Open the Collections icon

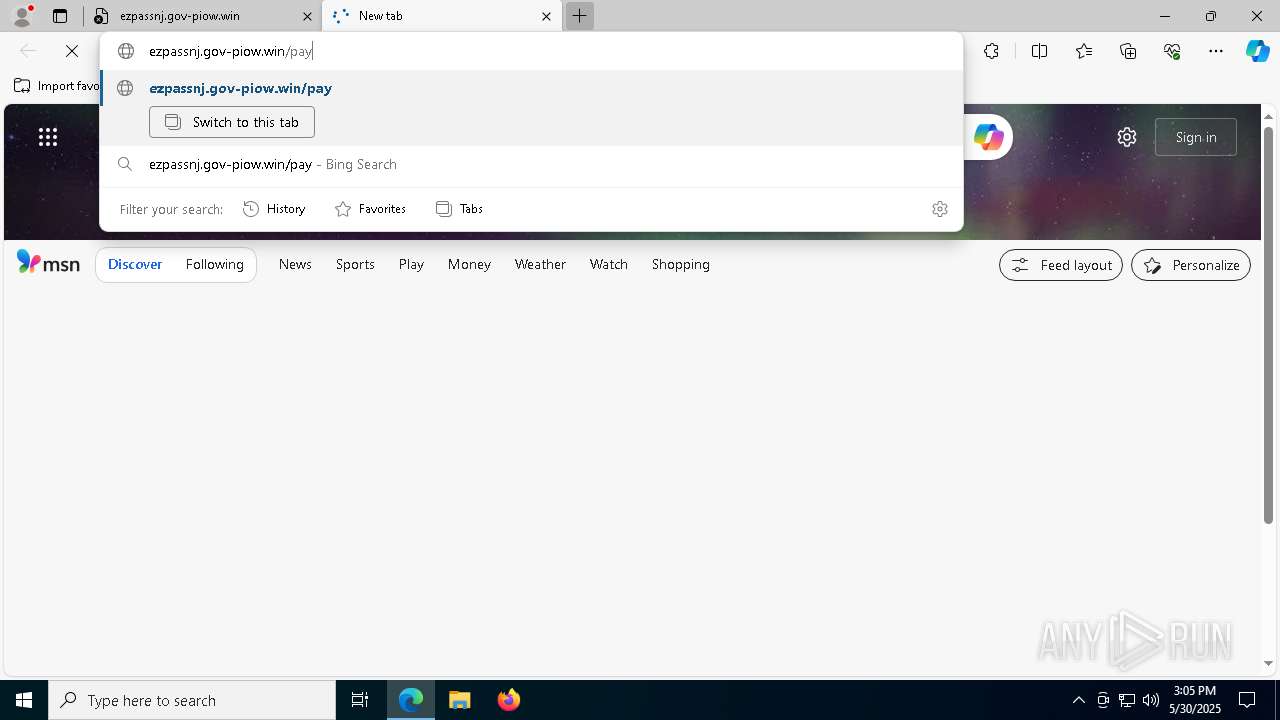coord(1128,51)
